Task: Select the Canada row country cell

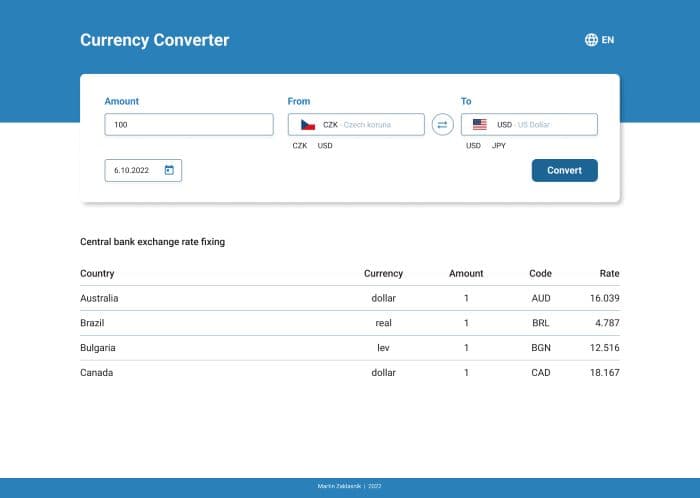Action: coord(96,373)
